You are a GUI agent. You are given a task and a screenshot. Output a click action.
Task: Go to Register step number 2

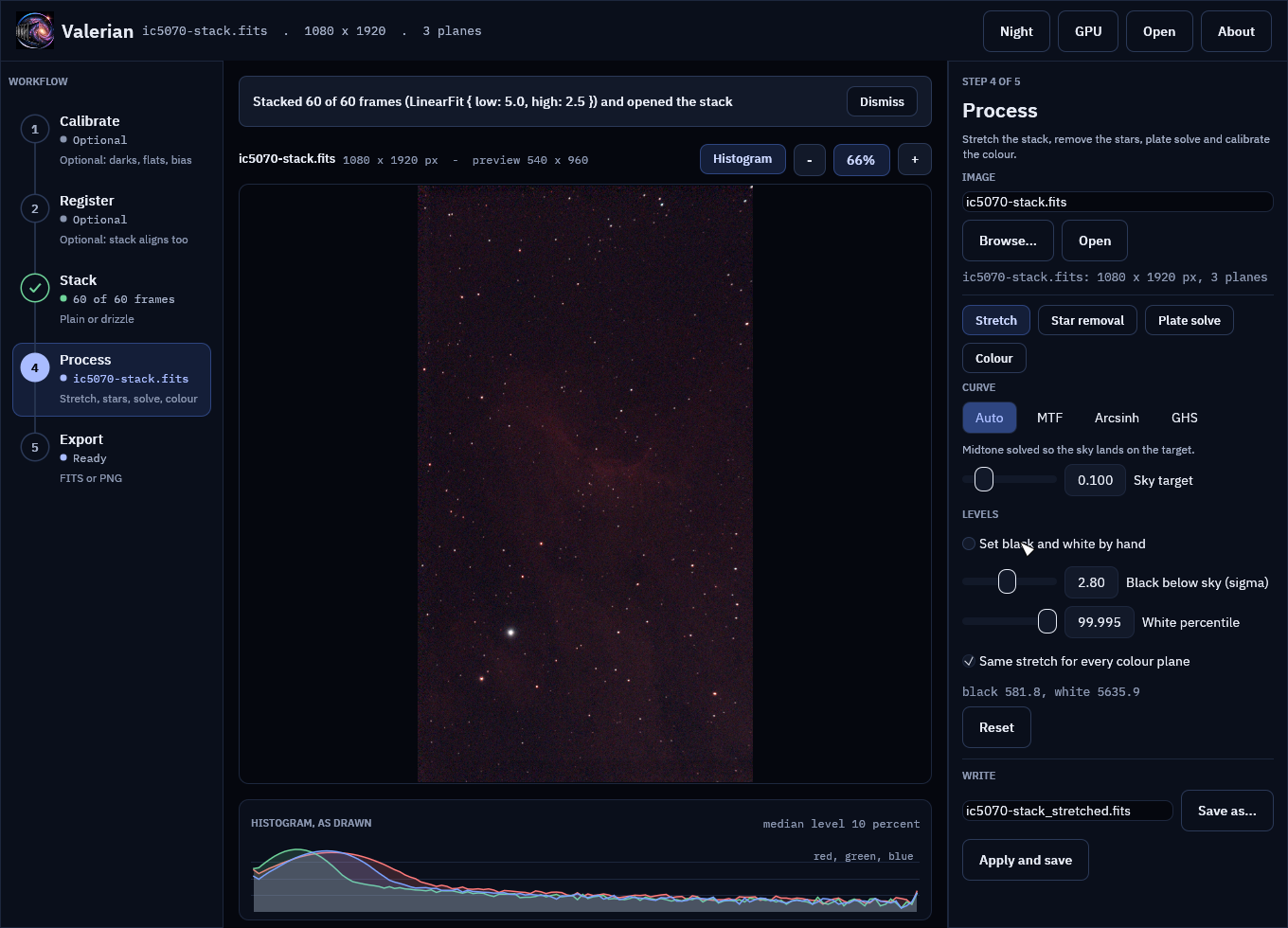click(x=35, y=208)
